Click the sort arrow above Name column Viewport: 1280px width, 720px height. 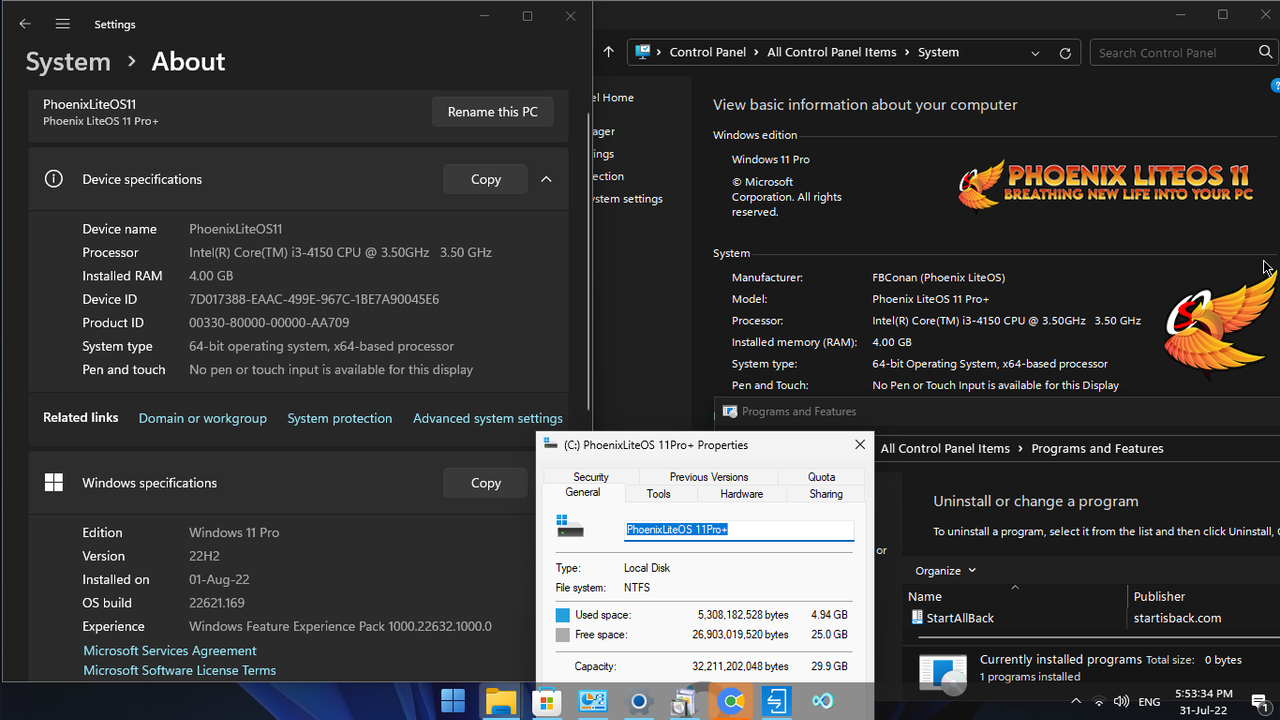(x=1015, y=587)
